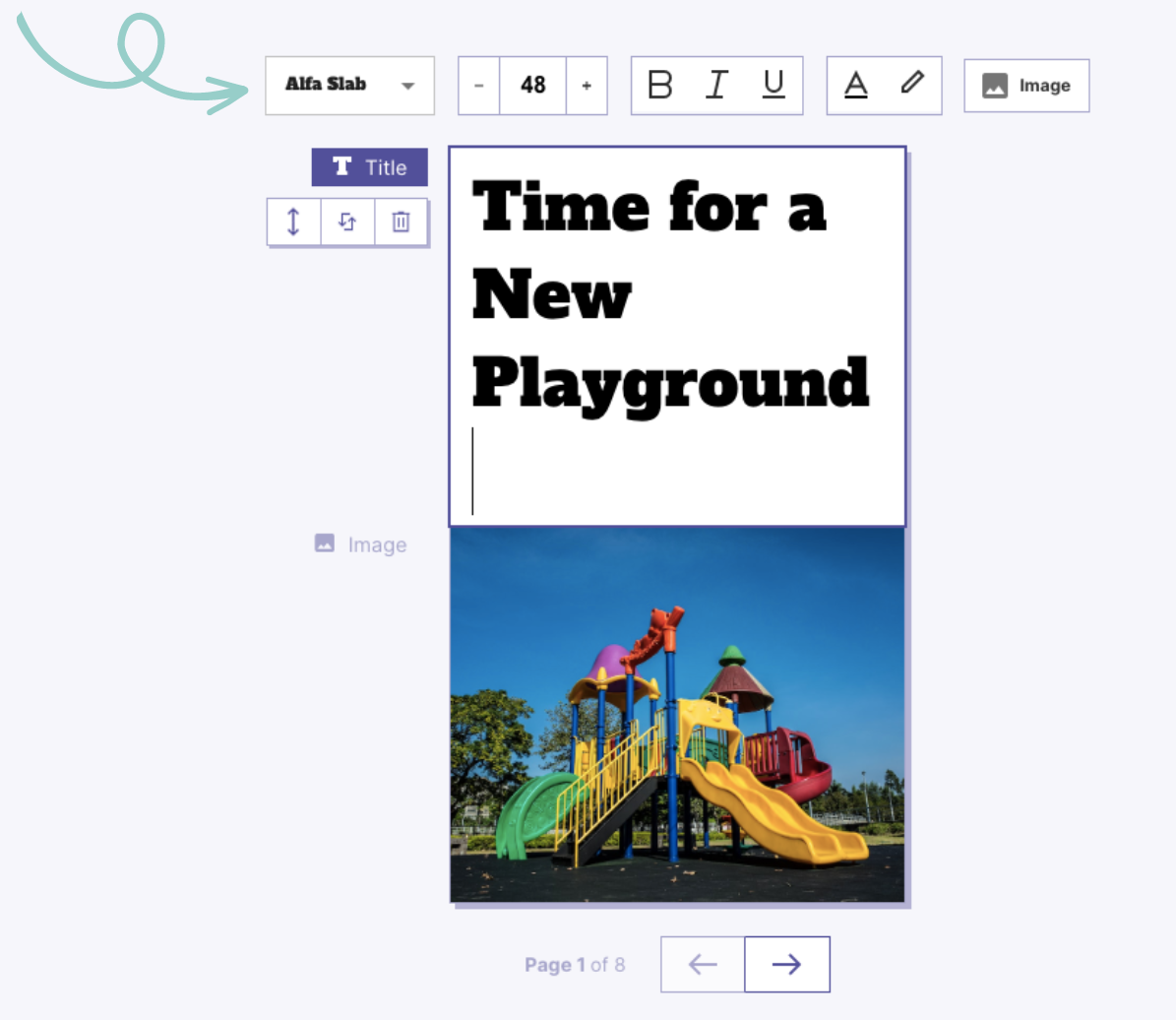Screen dimensions: 1176x1020
Task: Click the font dropdown arrow
Action: point(408,86)
